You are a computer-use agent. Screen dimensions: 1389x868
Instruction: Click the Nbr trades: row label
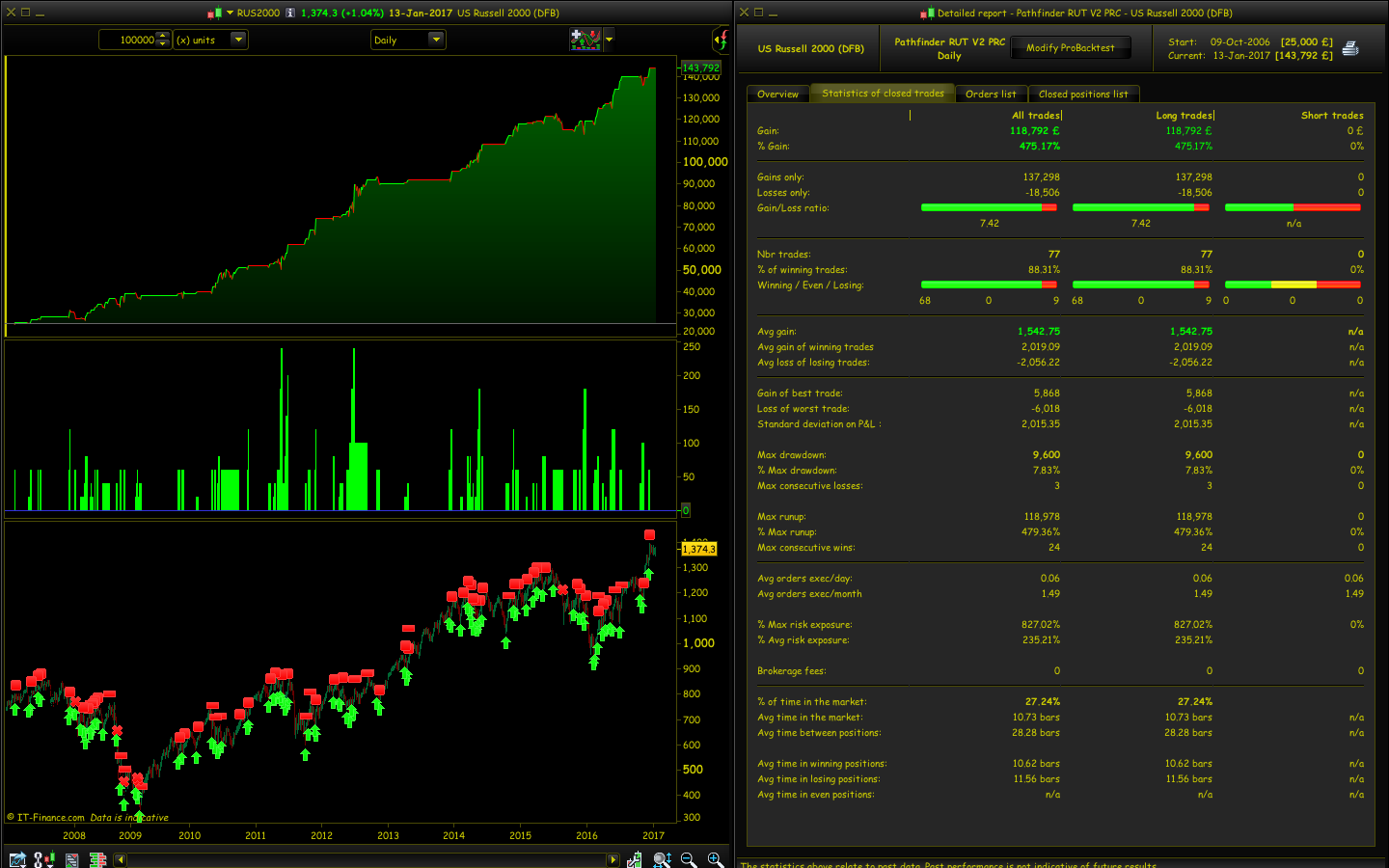coord(783,254)
